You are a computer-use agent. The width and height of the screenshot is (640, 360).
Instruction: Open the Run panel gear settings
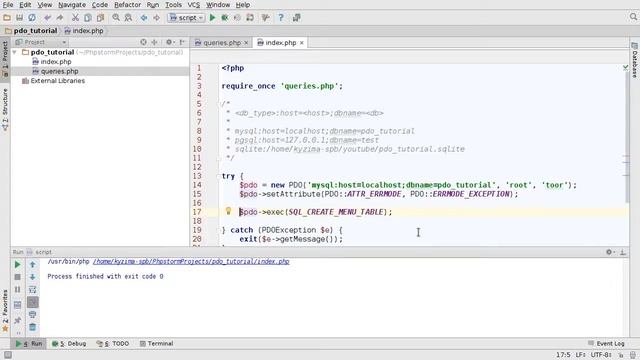tap(609, 252)
